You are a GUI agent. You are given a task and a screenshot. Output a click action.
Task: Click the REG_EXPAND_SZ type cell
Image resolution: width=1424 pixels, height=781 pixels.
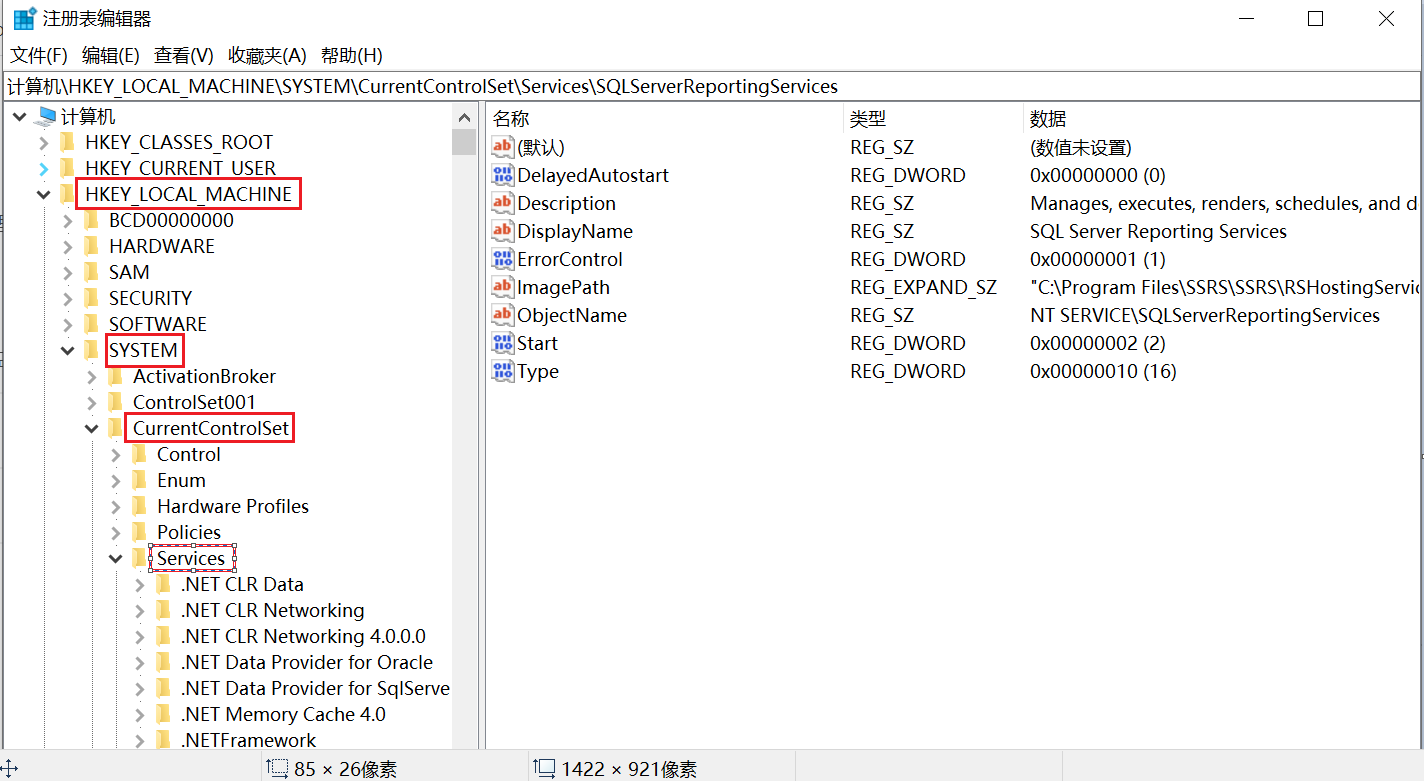point(923,287)
